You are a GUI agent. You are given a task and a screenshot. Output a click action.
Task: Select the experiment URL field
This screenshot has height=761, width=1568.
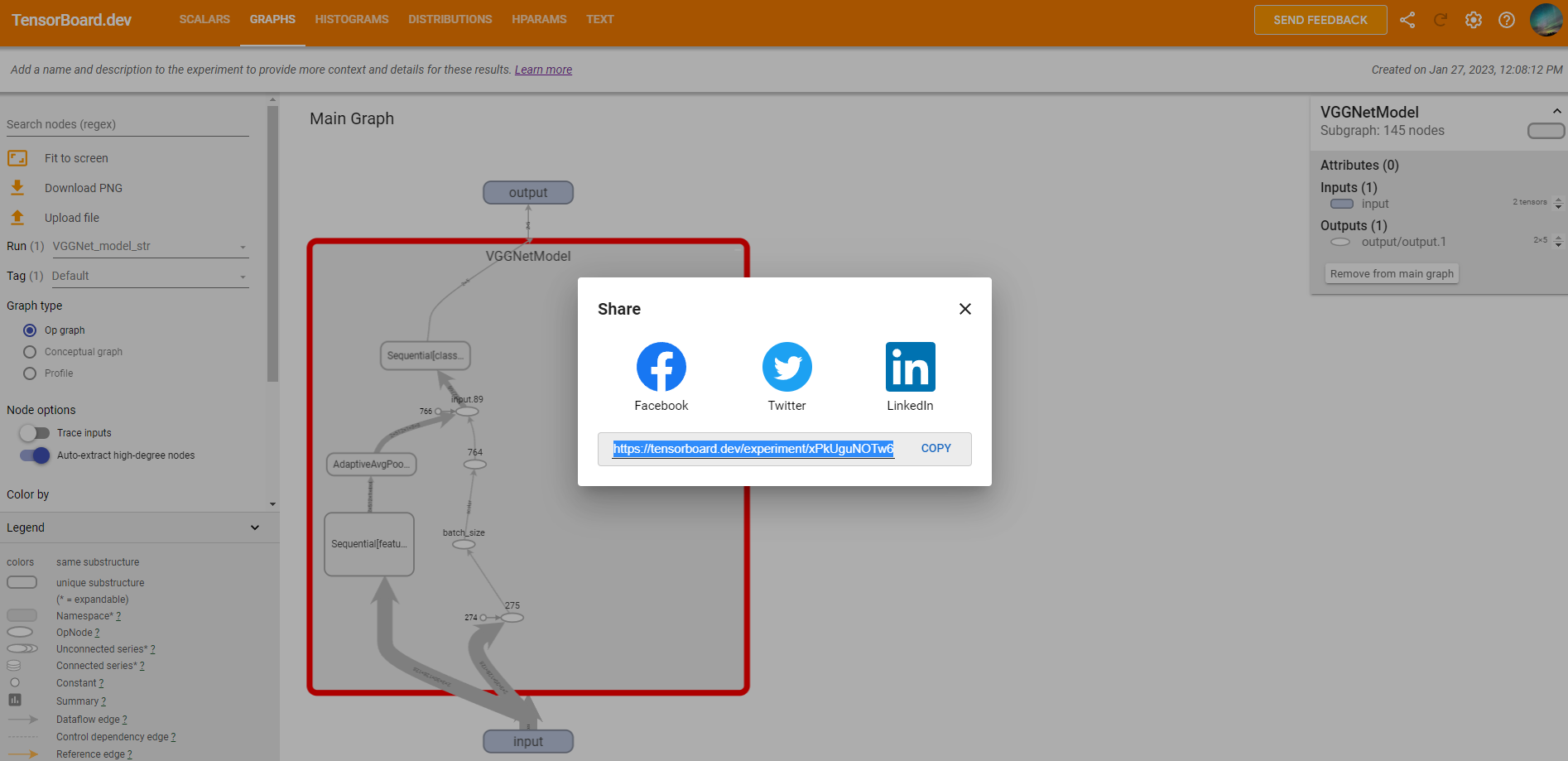point(753,449)
